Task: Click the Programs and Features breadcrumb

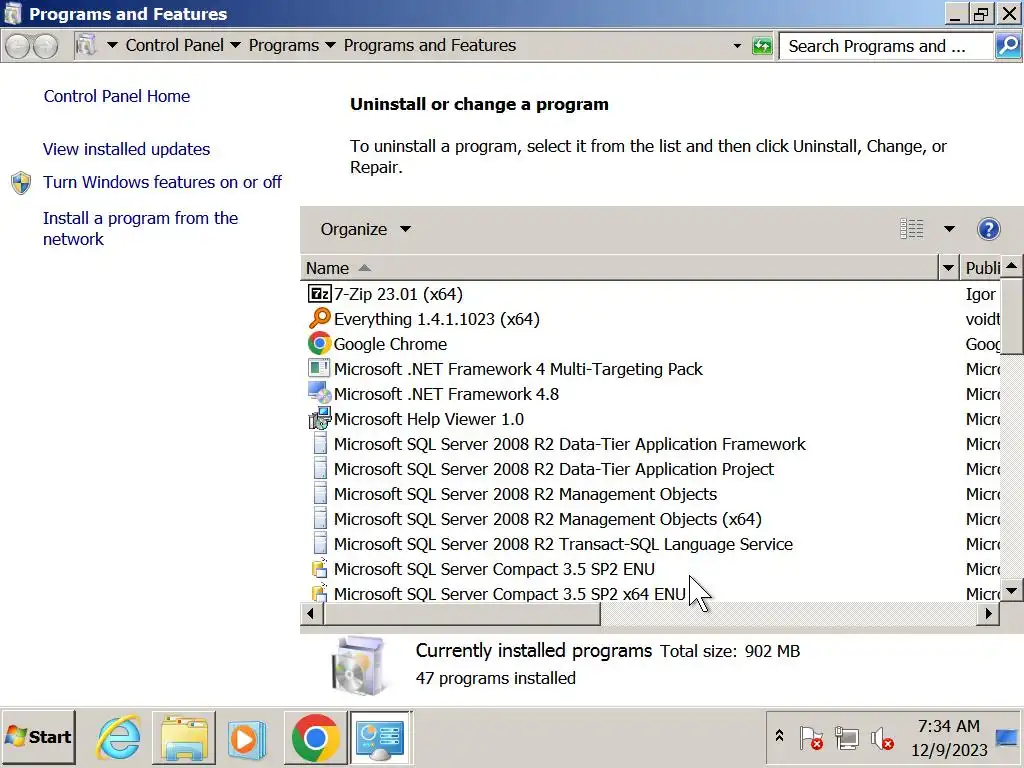Action: 430,45
